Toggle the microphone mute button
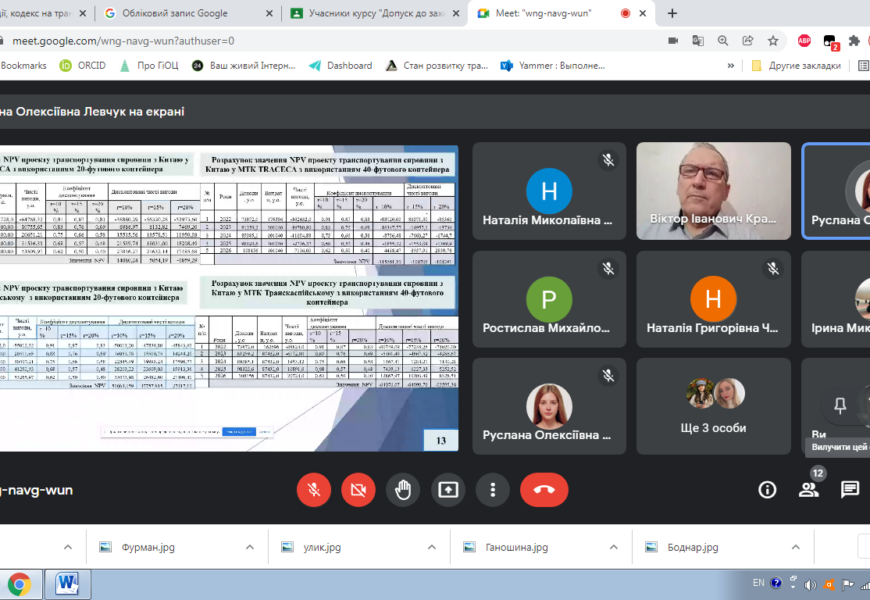 pos(313,489)
